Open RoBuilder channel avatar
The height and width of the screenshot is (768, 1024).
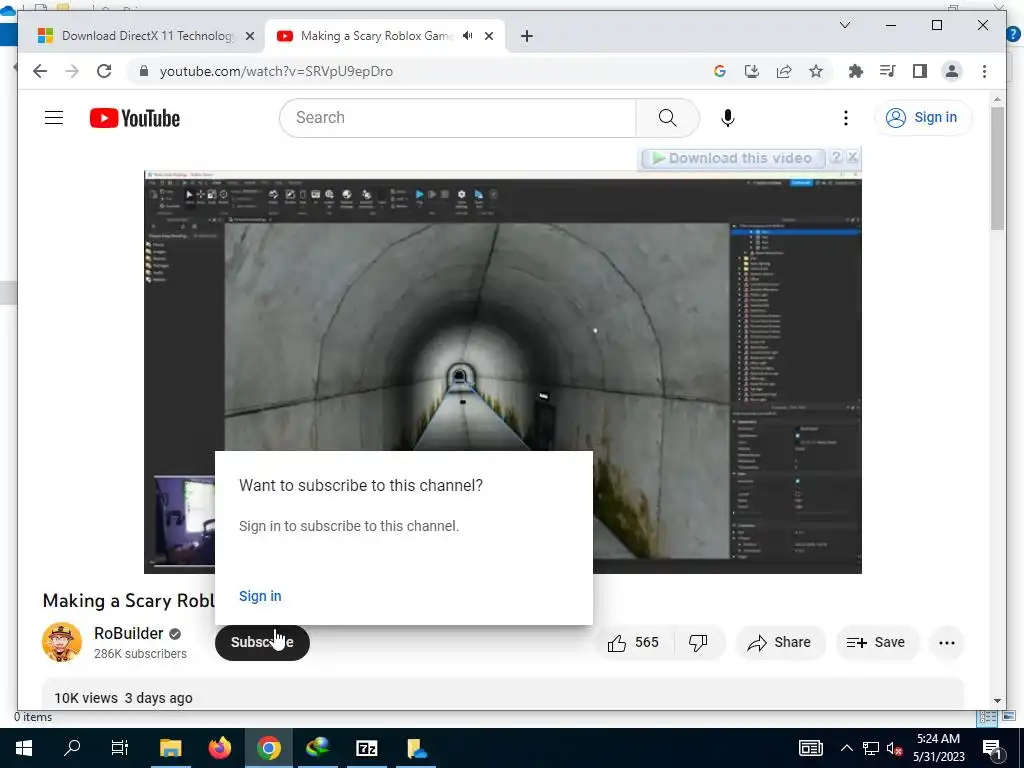point(62,642)
